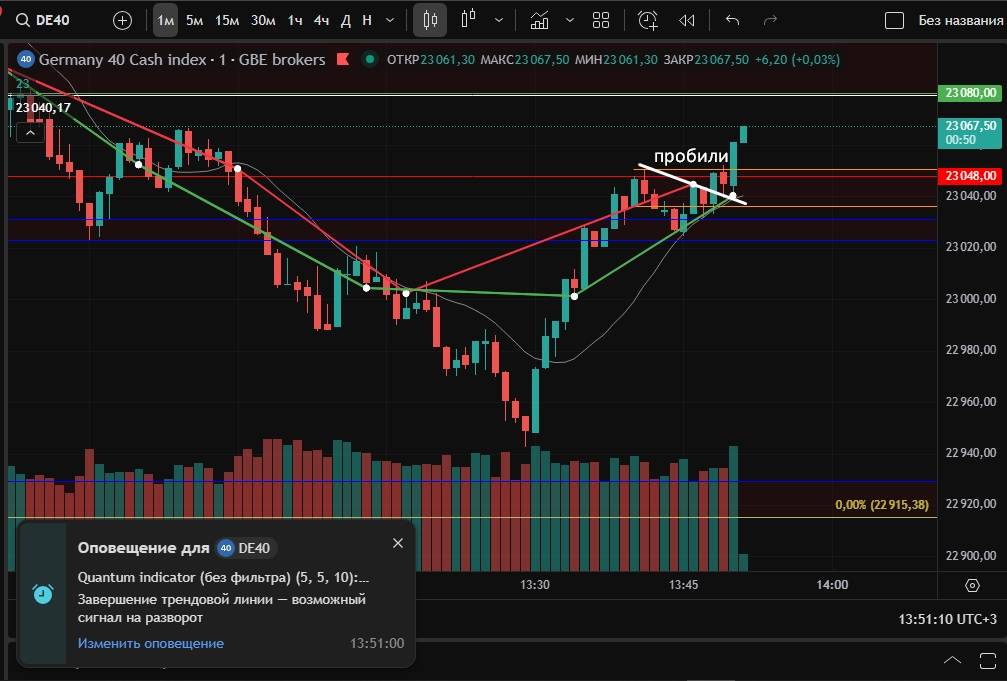Open the indicators button in the toolbar
The width and height of the screenshot is (1007, 681).
pyautogui.click(x=540, y=20)
